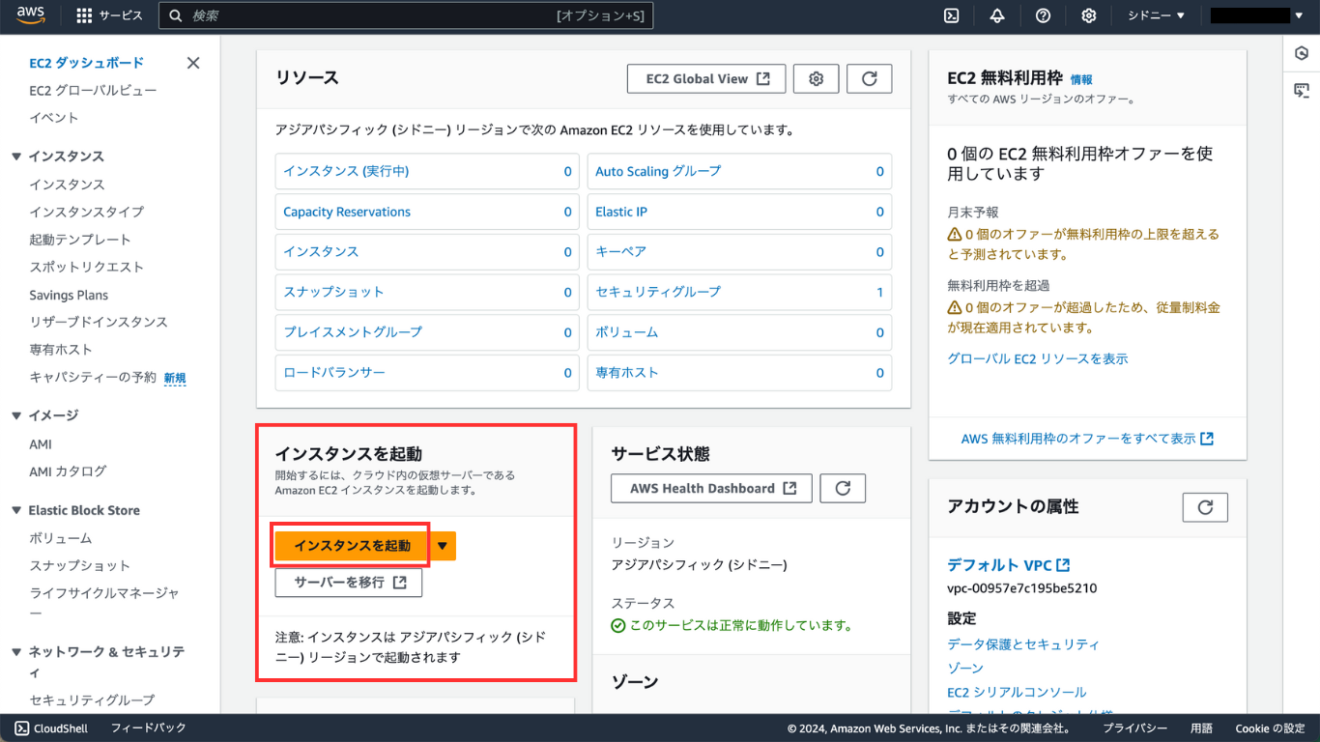
Task: Open the settings gear in the top bar
Action: click(x=1088, y=16)
